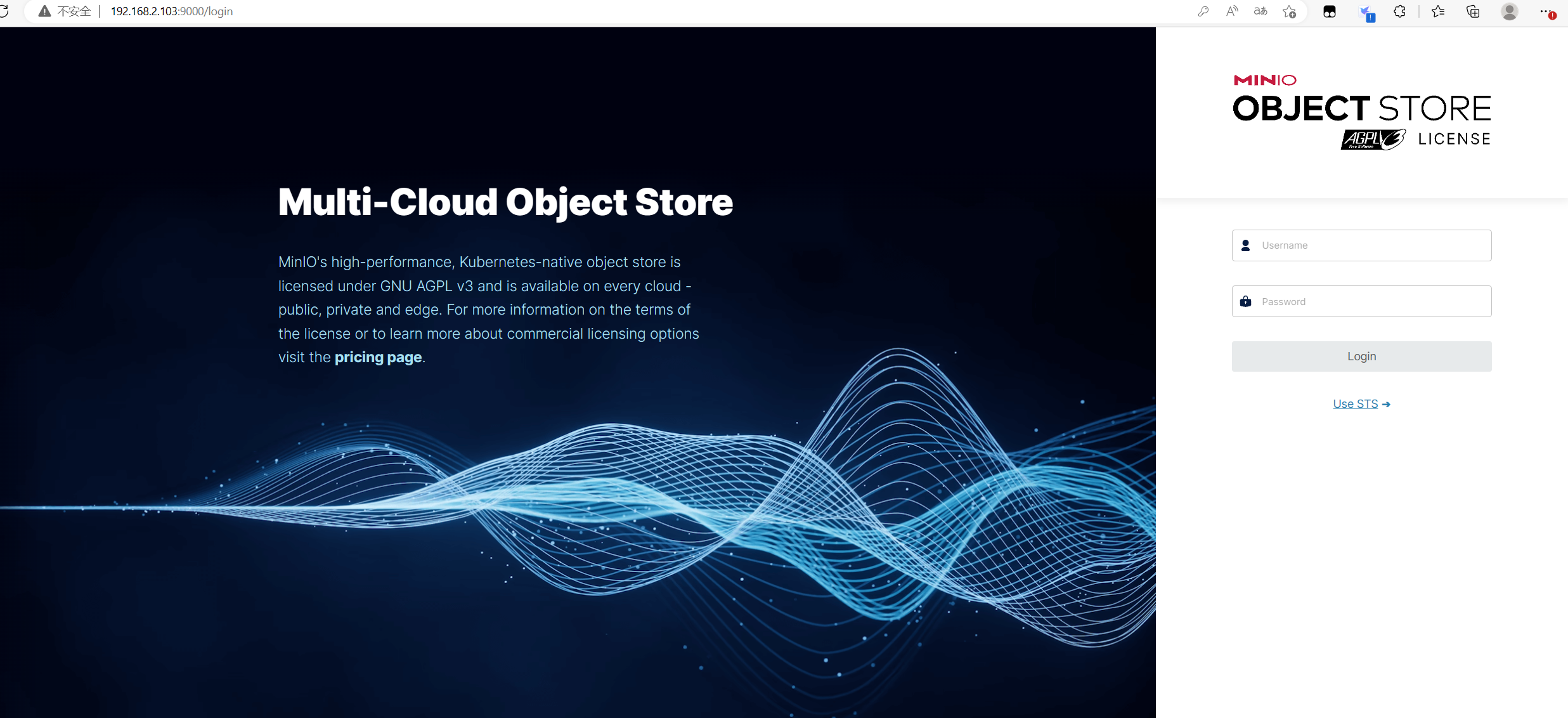Viewport: 1568px width, 718px height.
Task: Open the Collections panel
Action: tap(1473, 11)
